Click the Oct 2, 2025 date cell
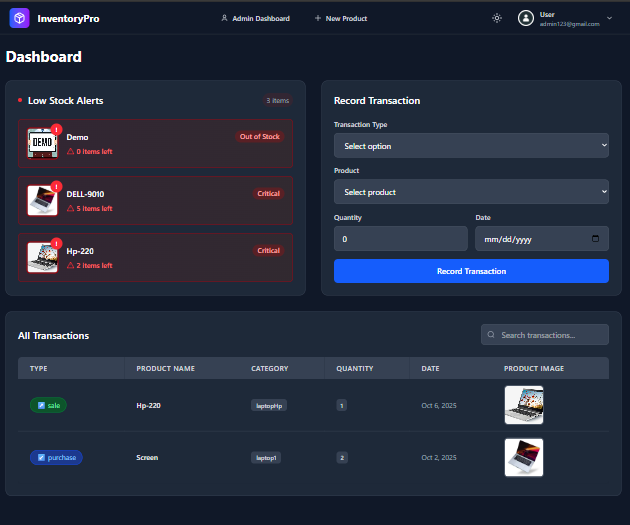The image size is (630, 525). (439, 458)
